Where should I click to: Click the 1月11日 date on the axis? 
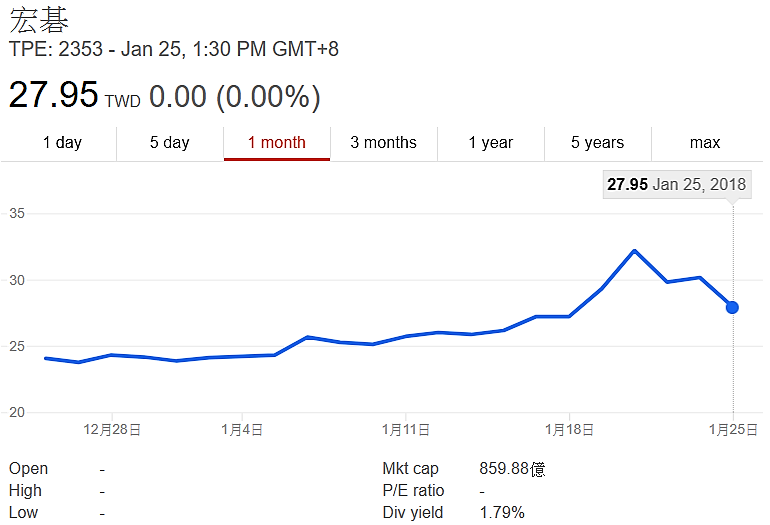point(406,430)
